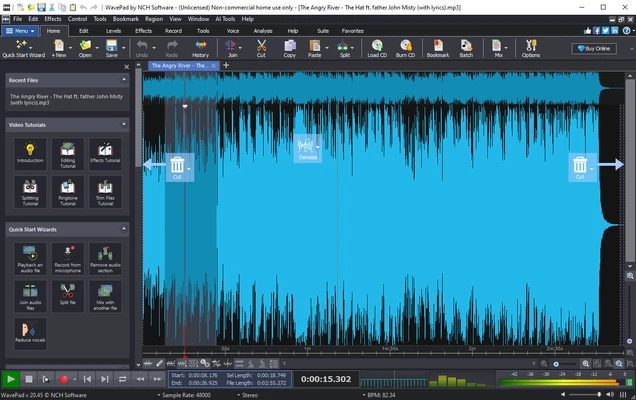Screen dimensions: 636x400
Task: Click Load CD
Action: coord(377,49)
